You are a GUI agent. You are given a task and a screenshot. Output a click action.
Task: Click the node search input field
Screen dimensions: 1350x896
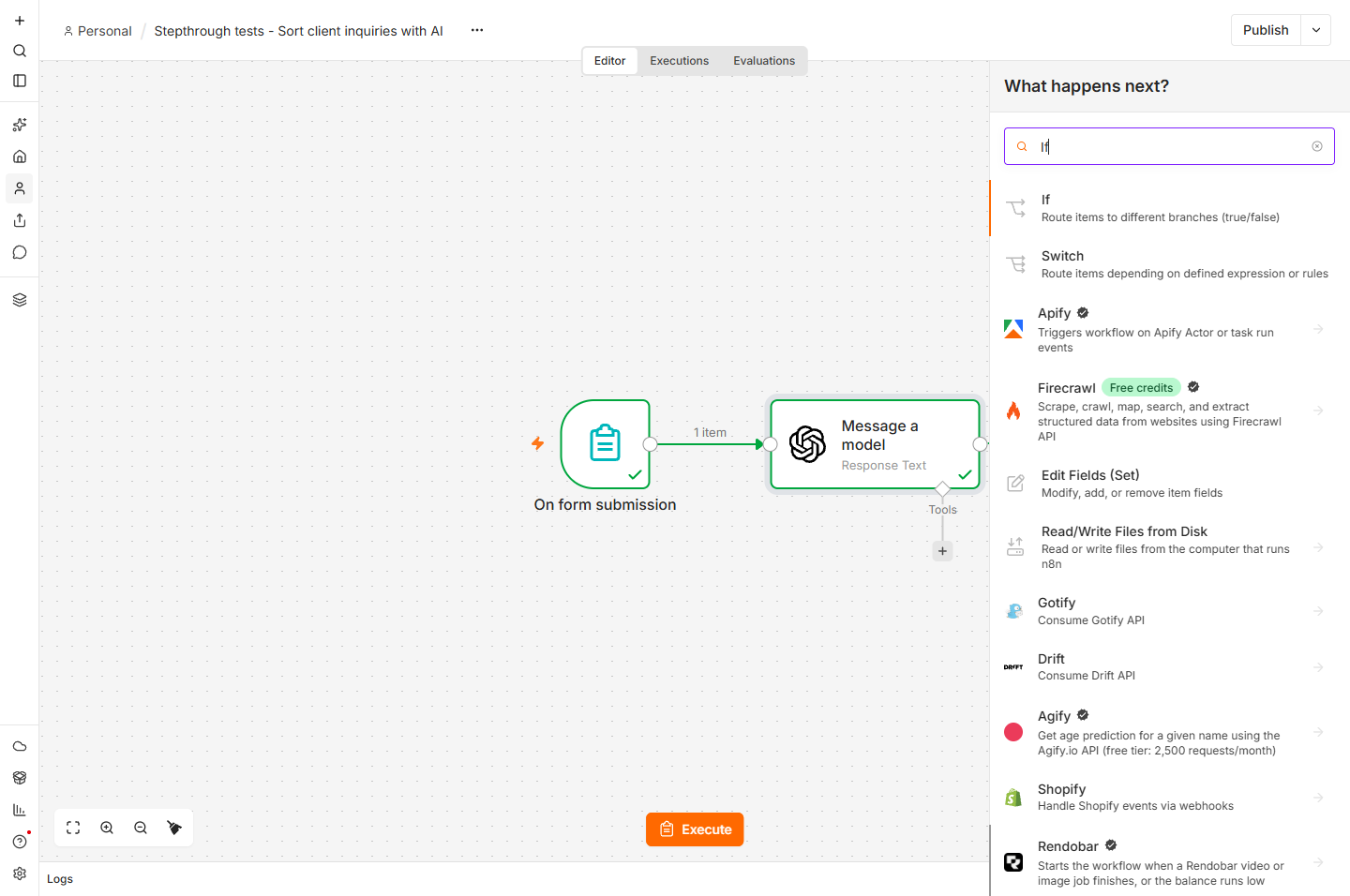tap(1169, 146)
